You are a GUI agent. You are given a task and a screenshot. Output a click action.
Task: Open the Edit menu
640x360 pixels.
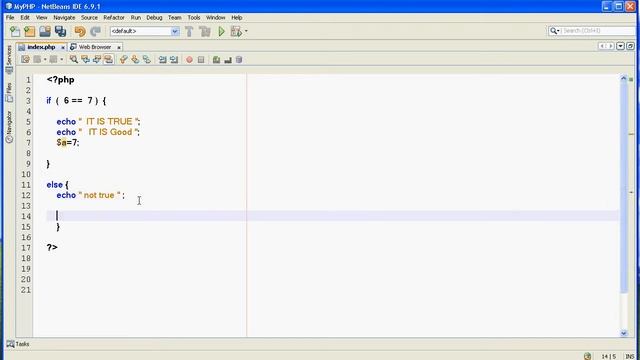click(25, 18)
